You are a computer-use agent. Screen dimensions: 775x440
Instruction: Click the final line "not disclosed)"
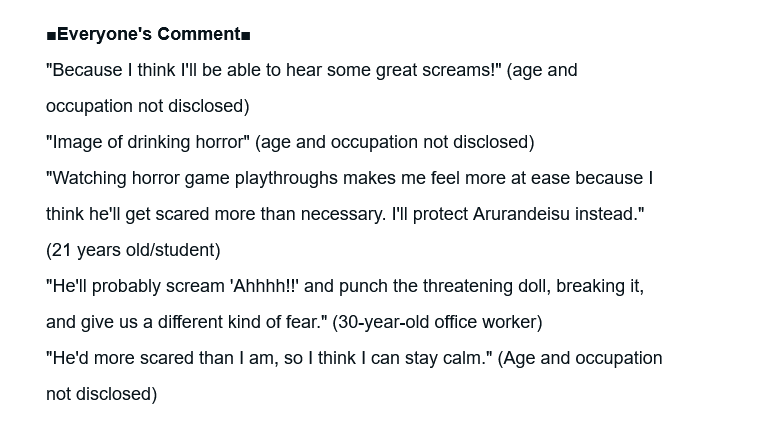click(101, 394)
